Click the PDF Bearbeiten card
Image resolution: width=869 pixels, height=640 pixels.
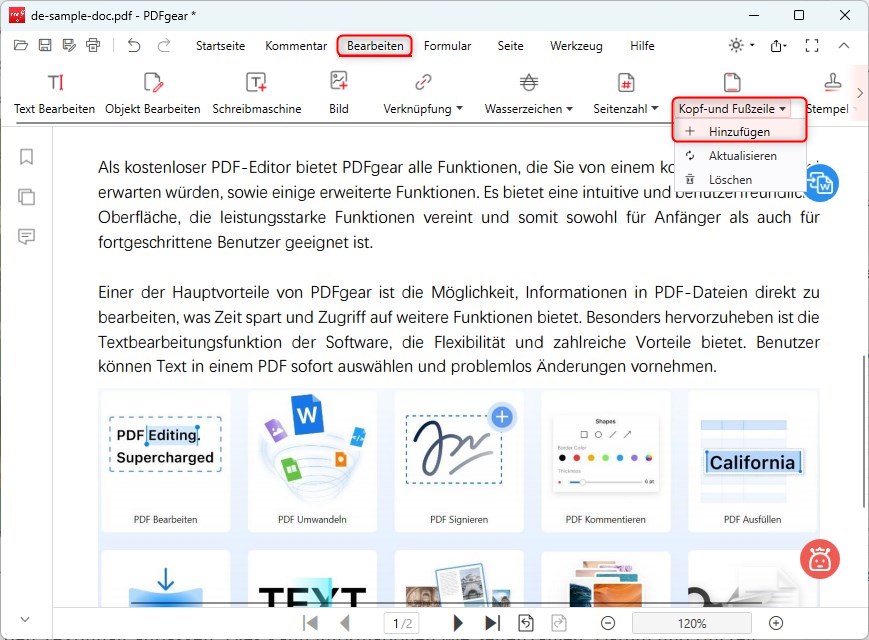[165, 461]
